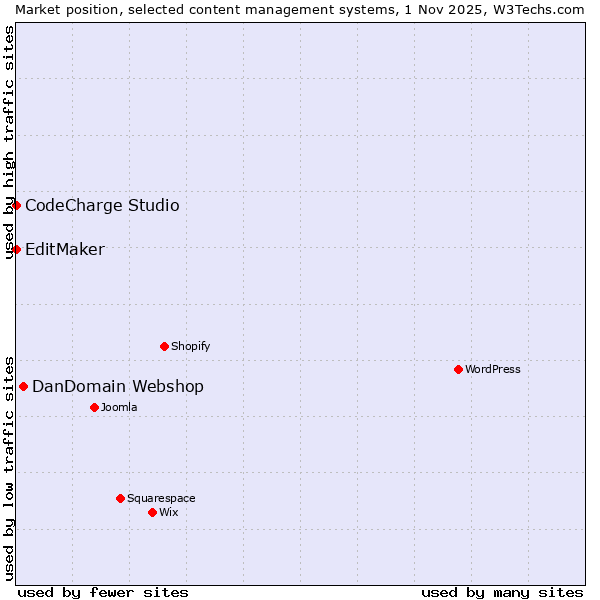Screen dimensions: 600x600
Task: Click the Shopify text label
Action: coord(190,347)
